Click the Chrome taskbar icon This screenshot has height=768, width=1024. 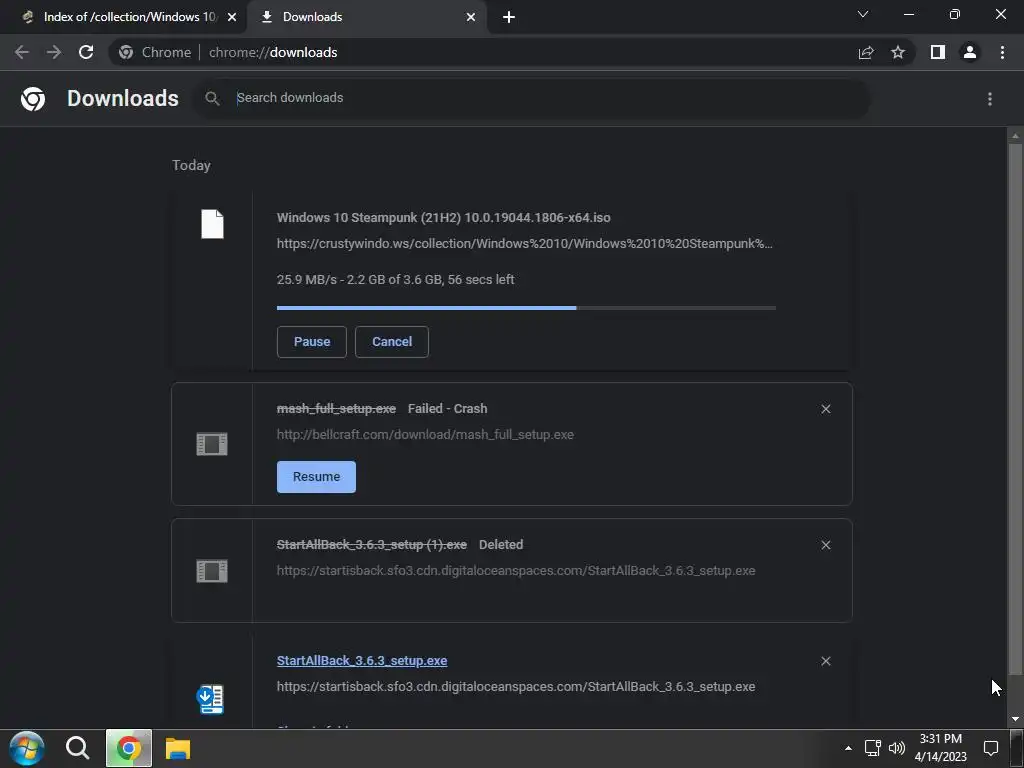click(x=129, y=748)
